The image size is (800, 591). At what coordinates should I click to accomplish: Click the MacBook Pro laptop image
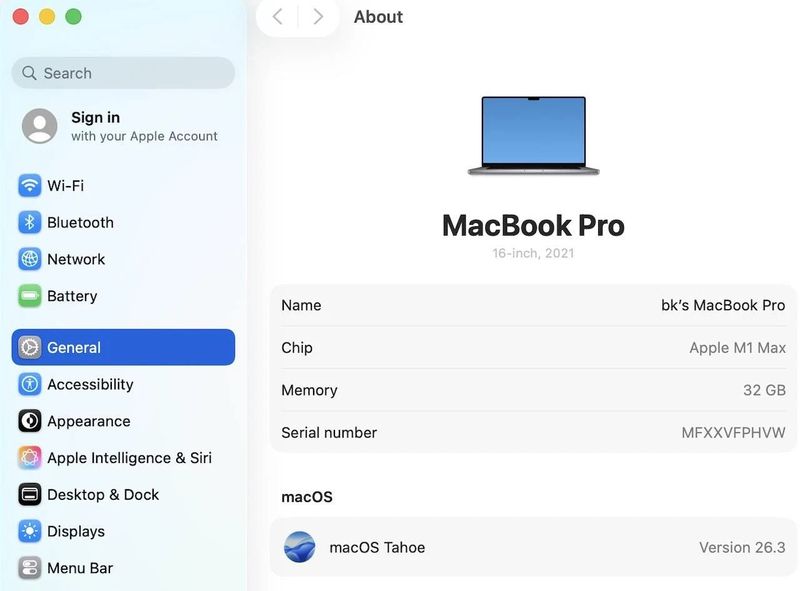533,136
